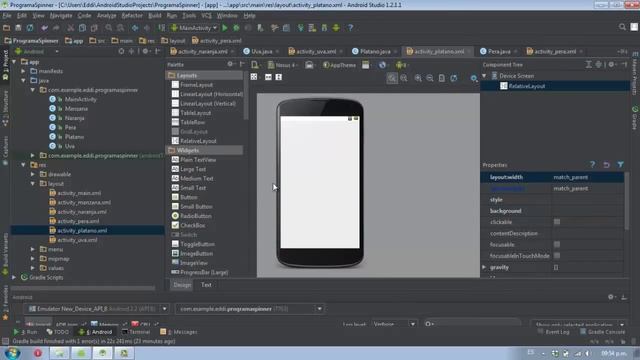
Task: Click the Properties filter funnel icon
Action: coord(620,164)
